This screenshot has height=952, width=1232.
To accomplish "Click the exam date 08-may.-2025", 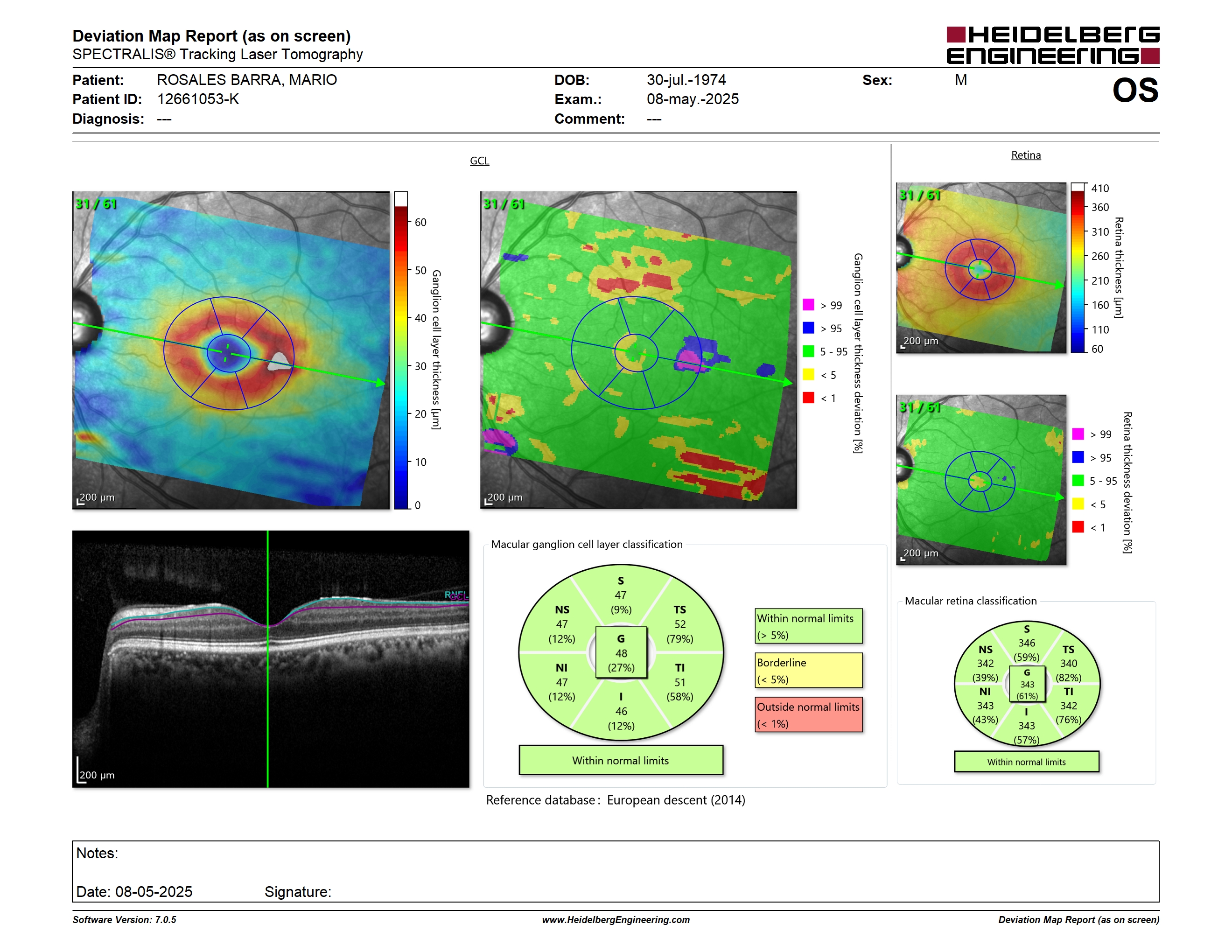I will coord(692,99).
